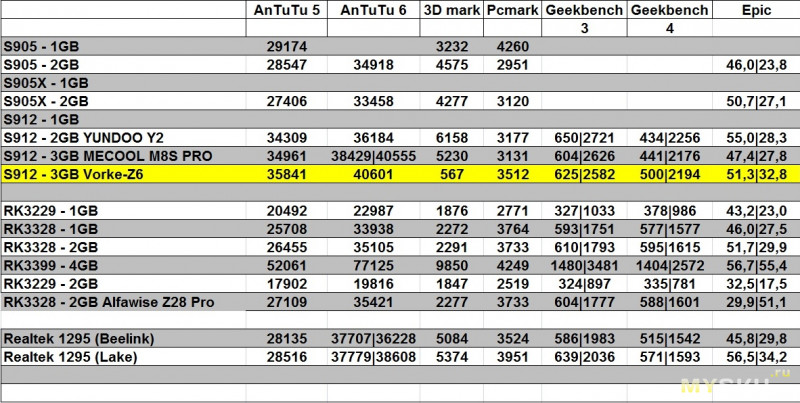This screenshot has height=403, width=800.
Task: Click the AnTuTu 5 column header
Action: coord(287,10)
